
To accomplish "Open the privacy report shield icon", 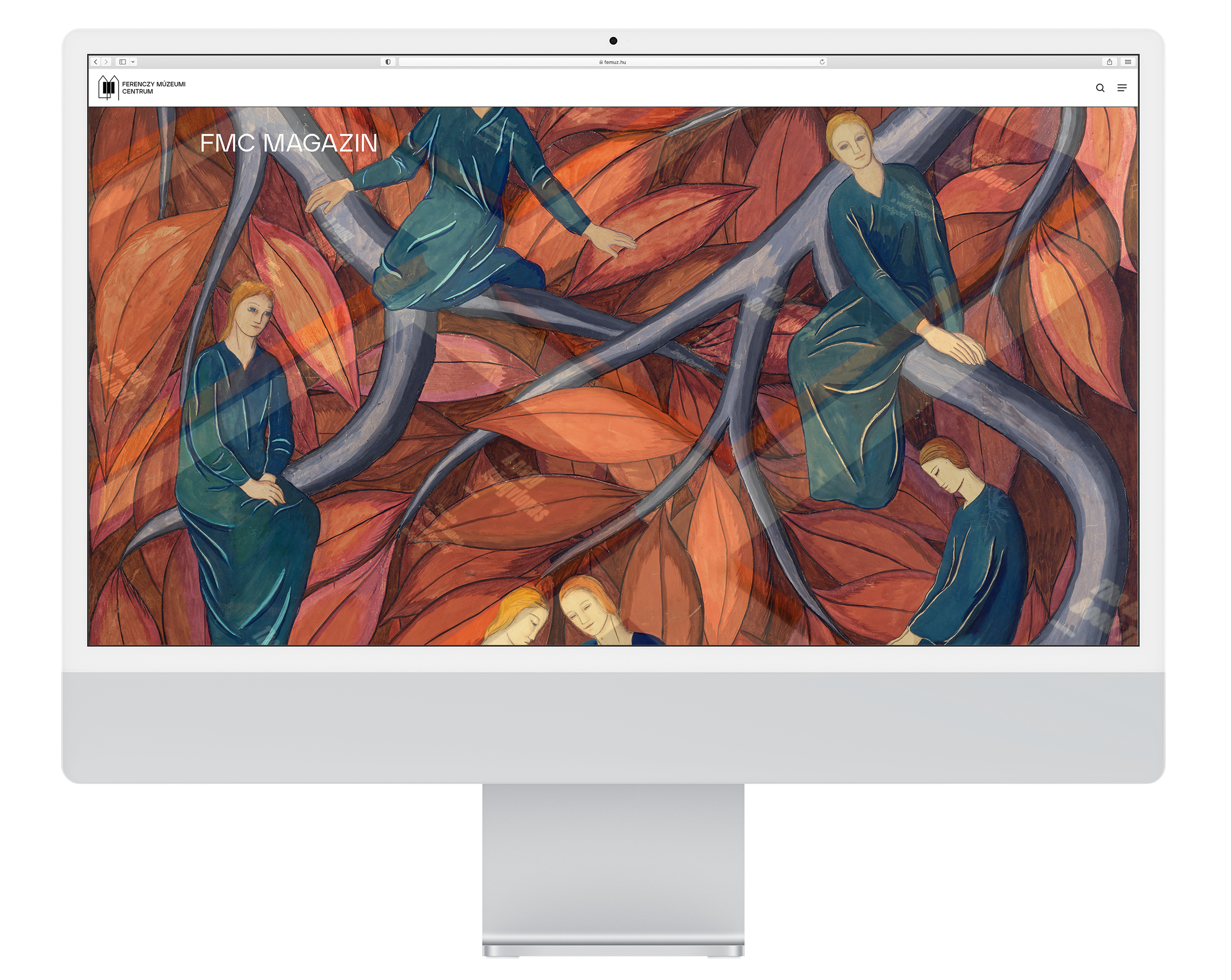I will click(388, 62).
